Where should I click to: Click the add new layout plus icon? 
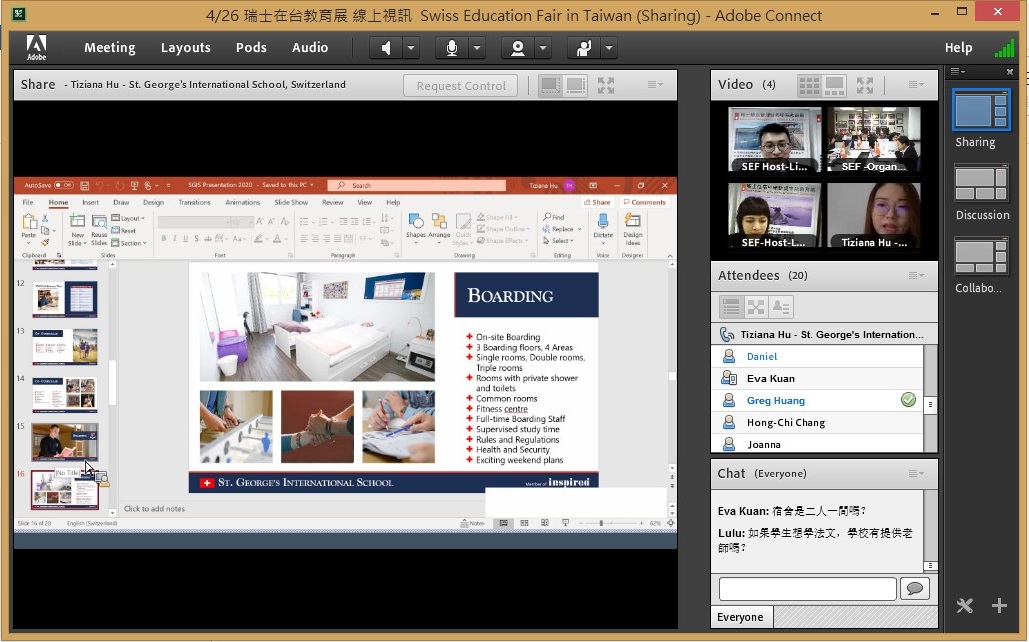[x=999, y=605]
